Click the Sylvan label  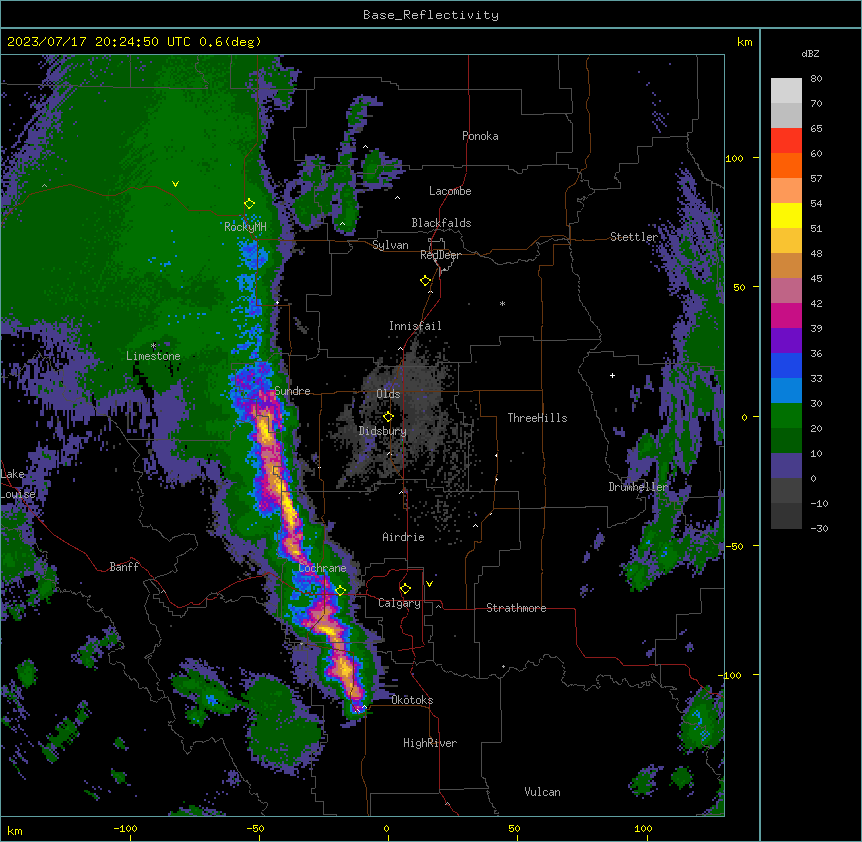390,245
